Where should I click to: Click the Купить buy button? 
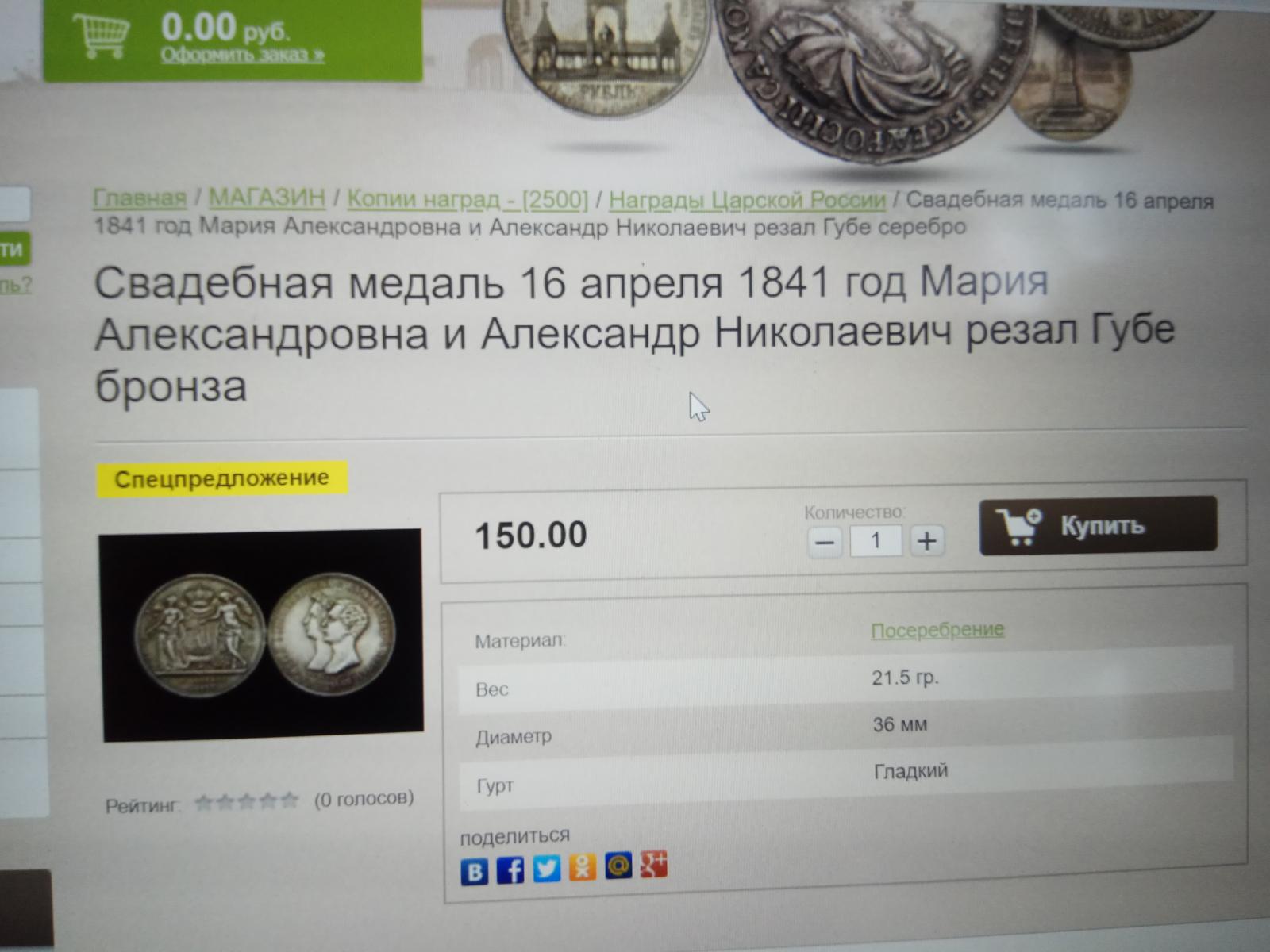pyautogui.click(x=1098, y=525)
